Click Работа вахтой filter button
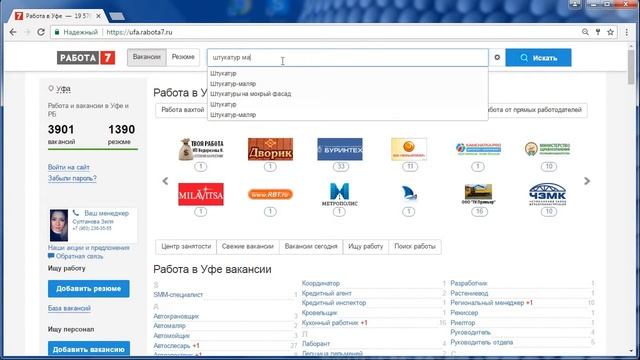Image resolution: width=640 pixels, height=360 pixels. (x=182, y=110)
